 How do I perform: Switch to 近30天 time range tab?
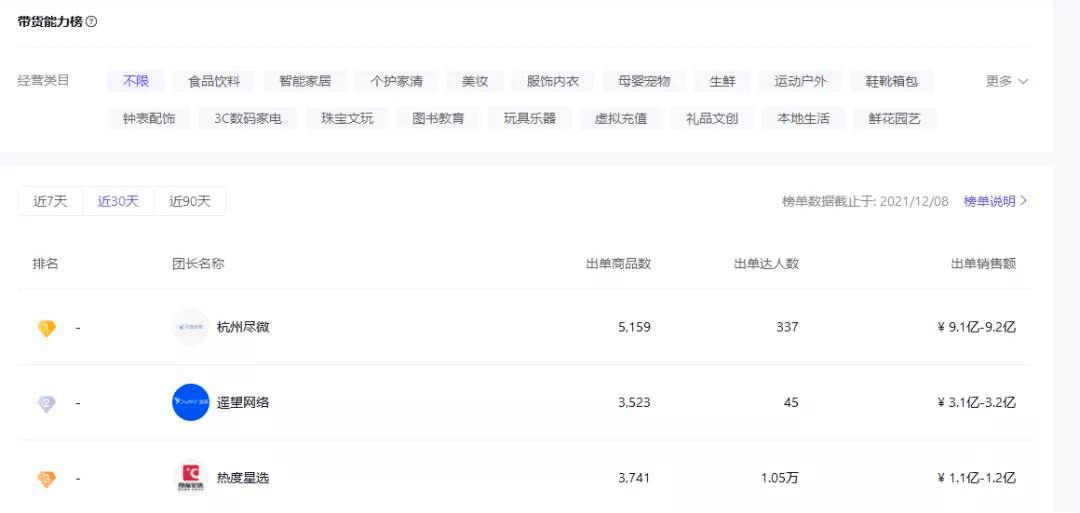coord(118,201)
